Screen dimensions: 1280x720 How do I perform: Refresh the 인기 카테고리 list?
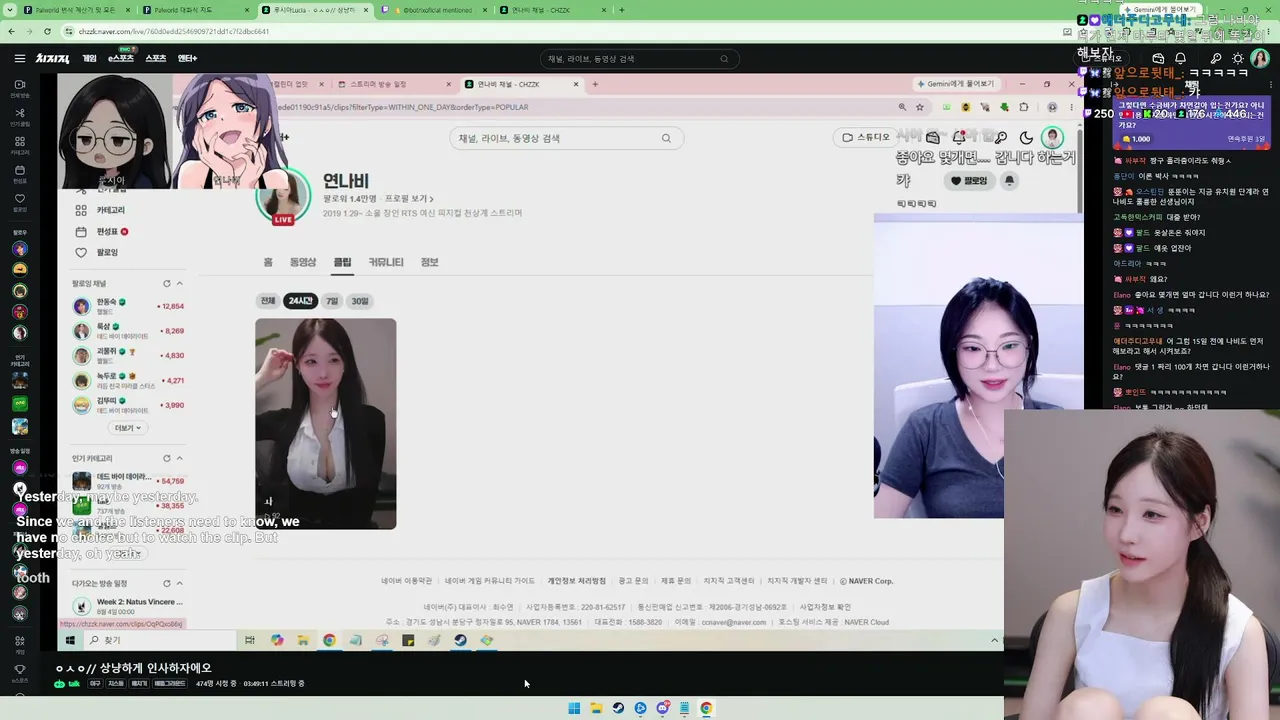[167, 458]
